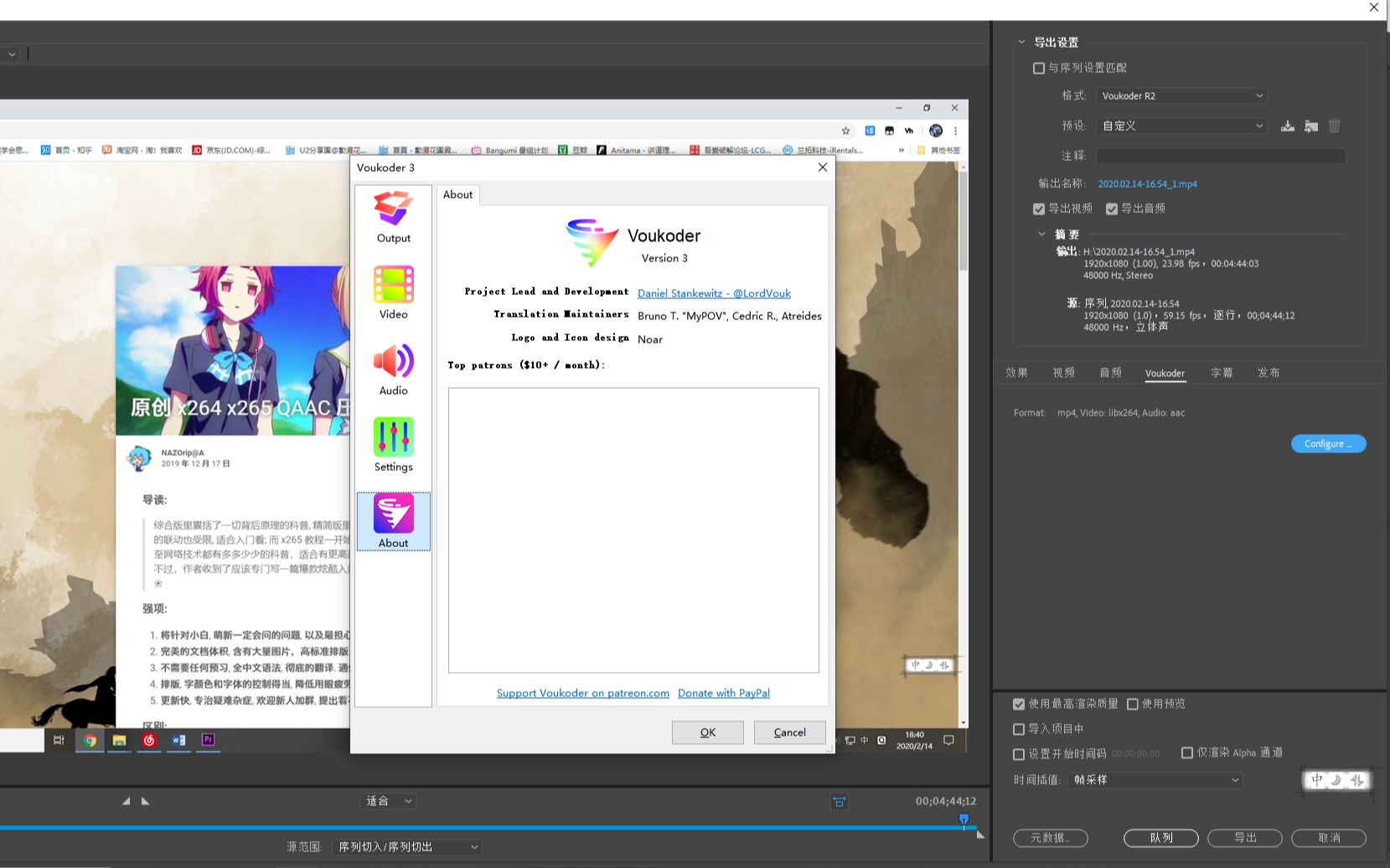Select the About section in Voukoder sidebar
Image resolution: width=1390 pixels, height=868 pixels.
coord(393,521)
